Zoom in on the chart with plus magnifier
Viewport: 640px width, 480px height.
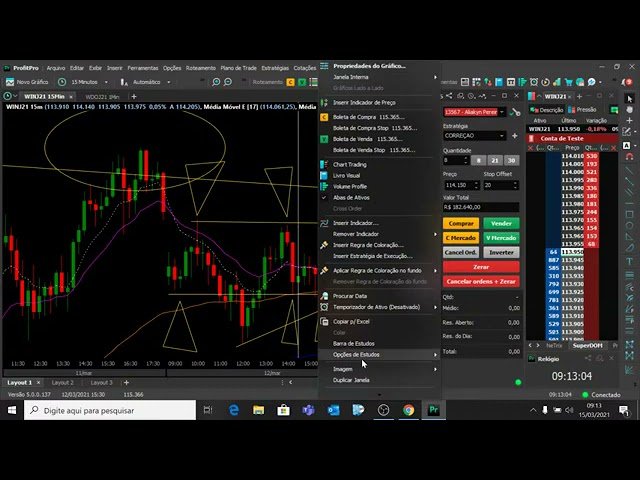216,82
